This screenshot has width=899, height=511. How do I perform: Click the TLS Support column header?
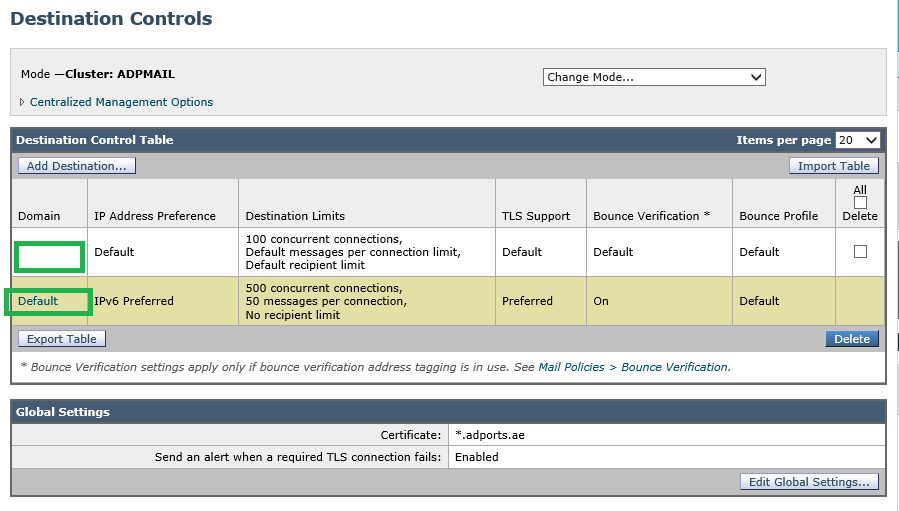536,216
